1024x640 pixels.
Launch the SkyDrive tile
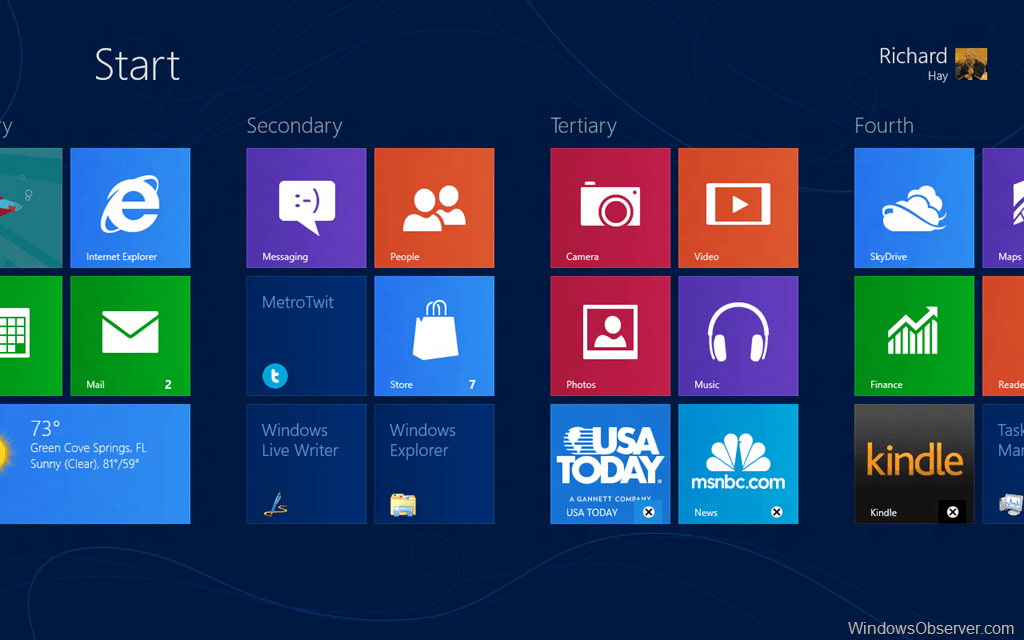914,208
